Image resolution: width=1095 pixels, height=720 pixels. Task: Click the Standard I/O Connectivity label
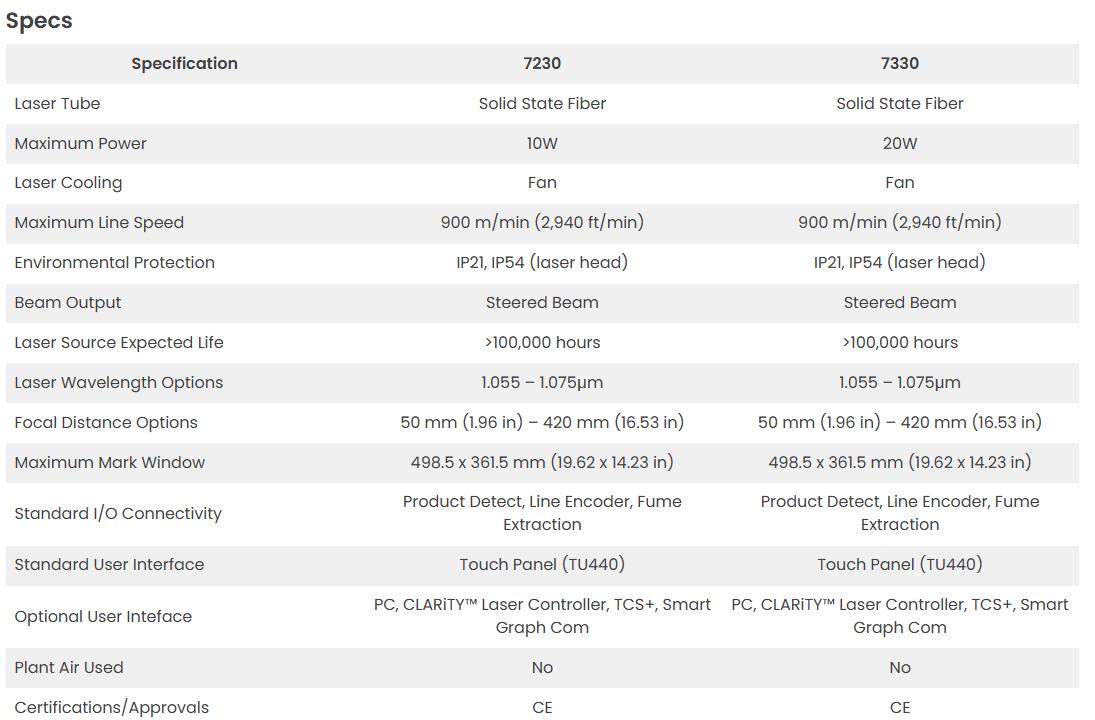118,513
